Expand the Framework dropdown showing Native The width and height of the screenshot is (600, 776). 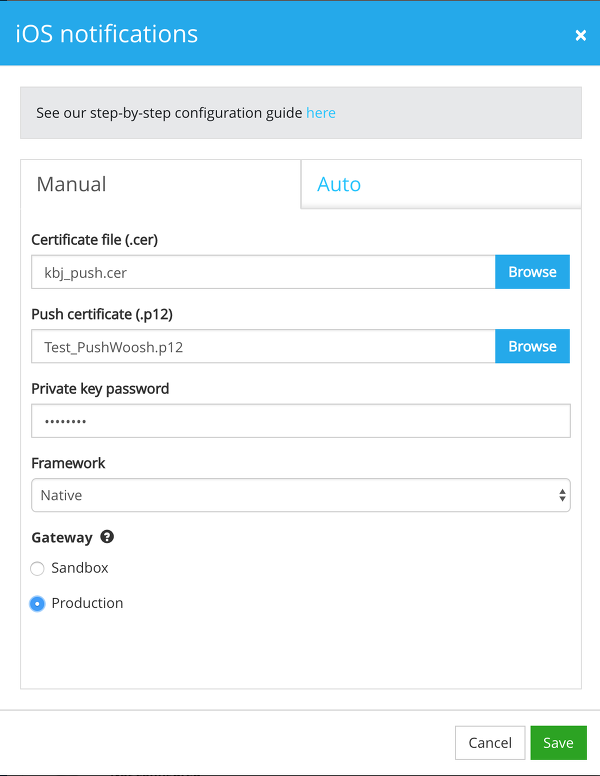[301, 495]
